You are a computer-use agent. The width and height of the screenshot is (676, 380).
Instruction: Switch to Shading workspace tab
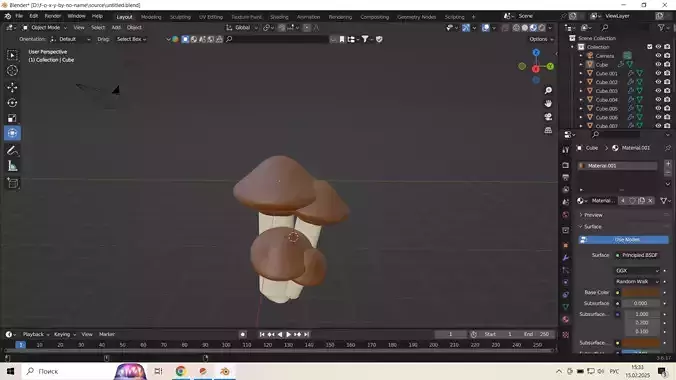pyautogui.click(x=279, y=17)
